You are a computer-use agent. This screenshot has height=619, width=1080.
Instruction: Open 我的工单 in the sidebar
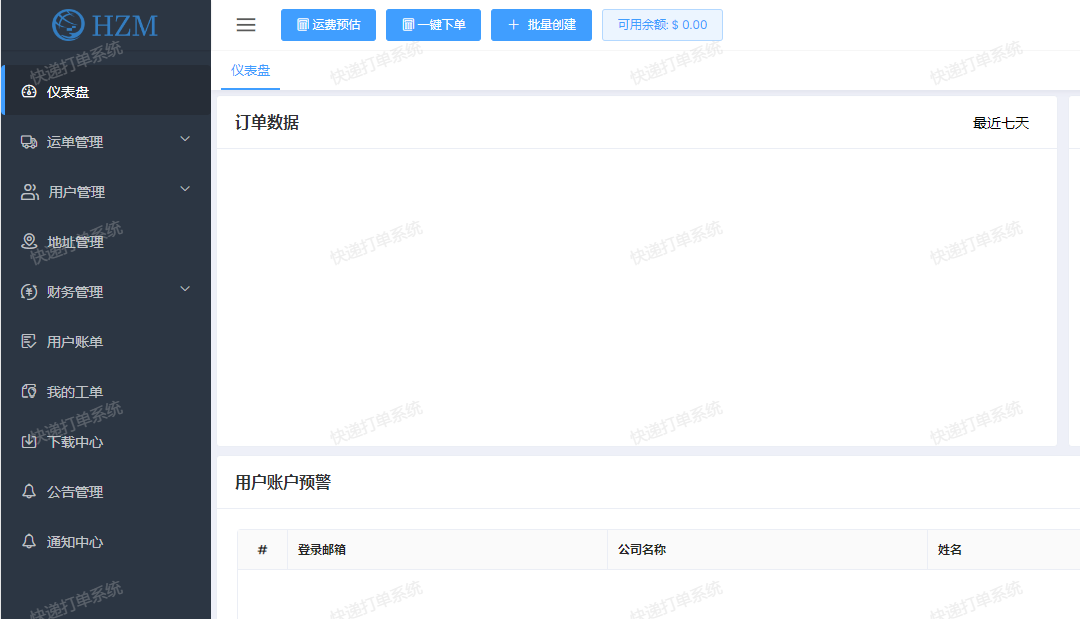click(x=75, y=392)
